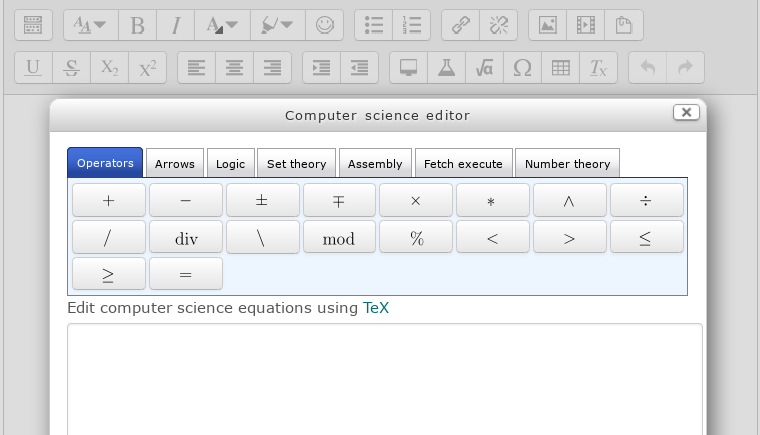Insert an unordered bullet list
Screen dimensions: 760x435
[x=373, y=25]
